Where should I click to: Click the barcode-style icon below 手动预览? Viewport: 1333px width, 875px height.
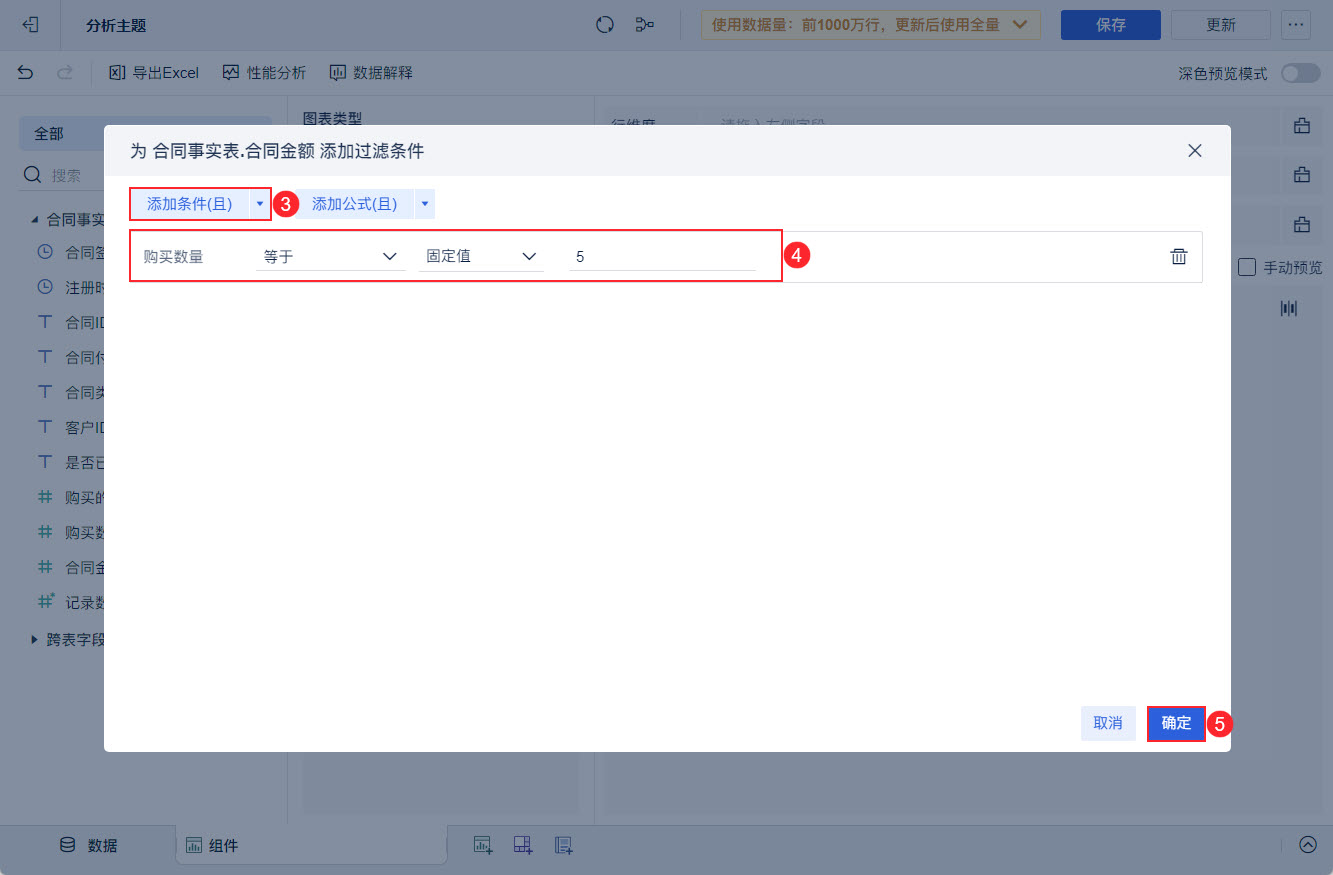pyautogui.click(x=1289, y=309)
